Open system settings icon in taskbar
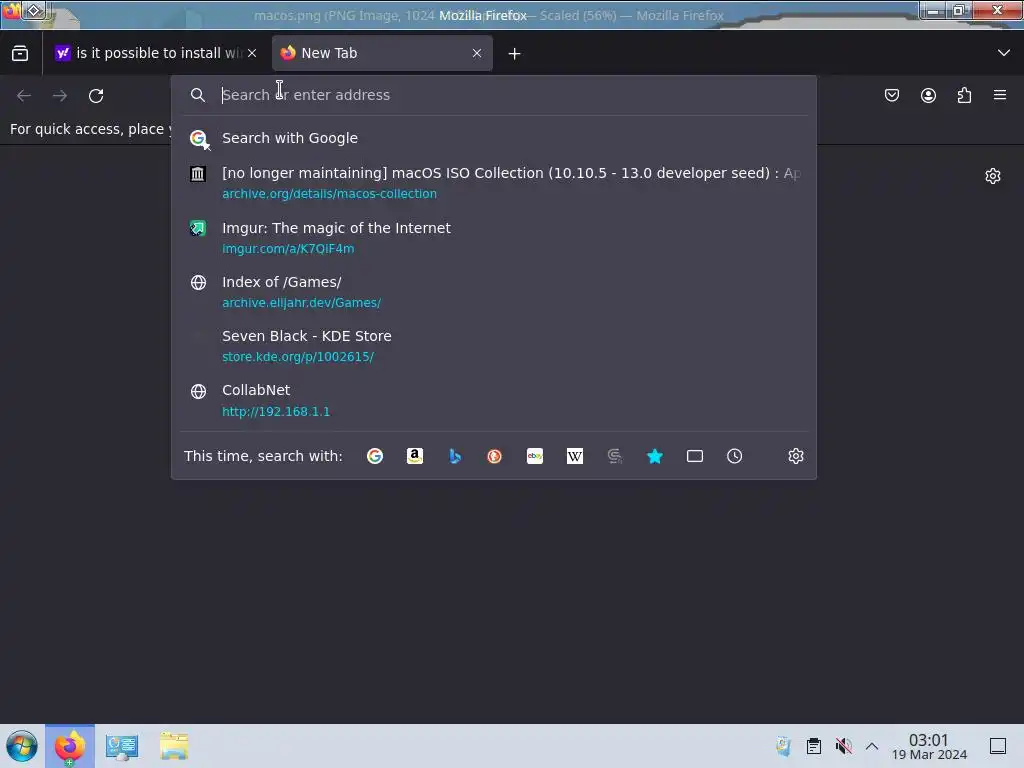The width and height of the screenshot is (1024, 768). (122, 746)
